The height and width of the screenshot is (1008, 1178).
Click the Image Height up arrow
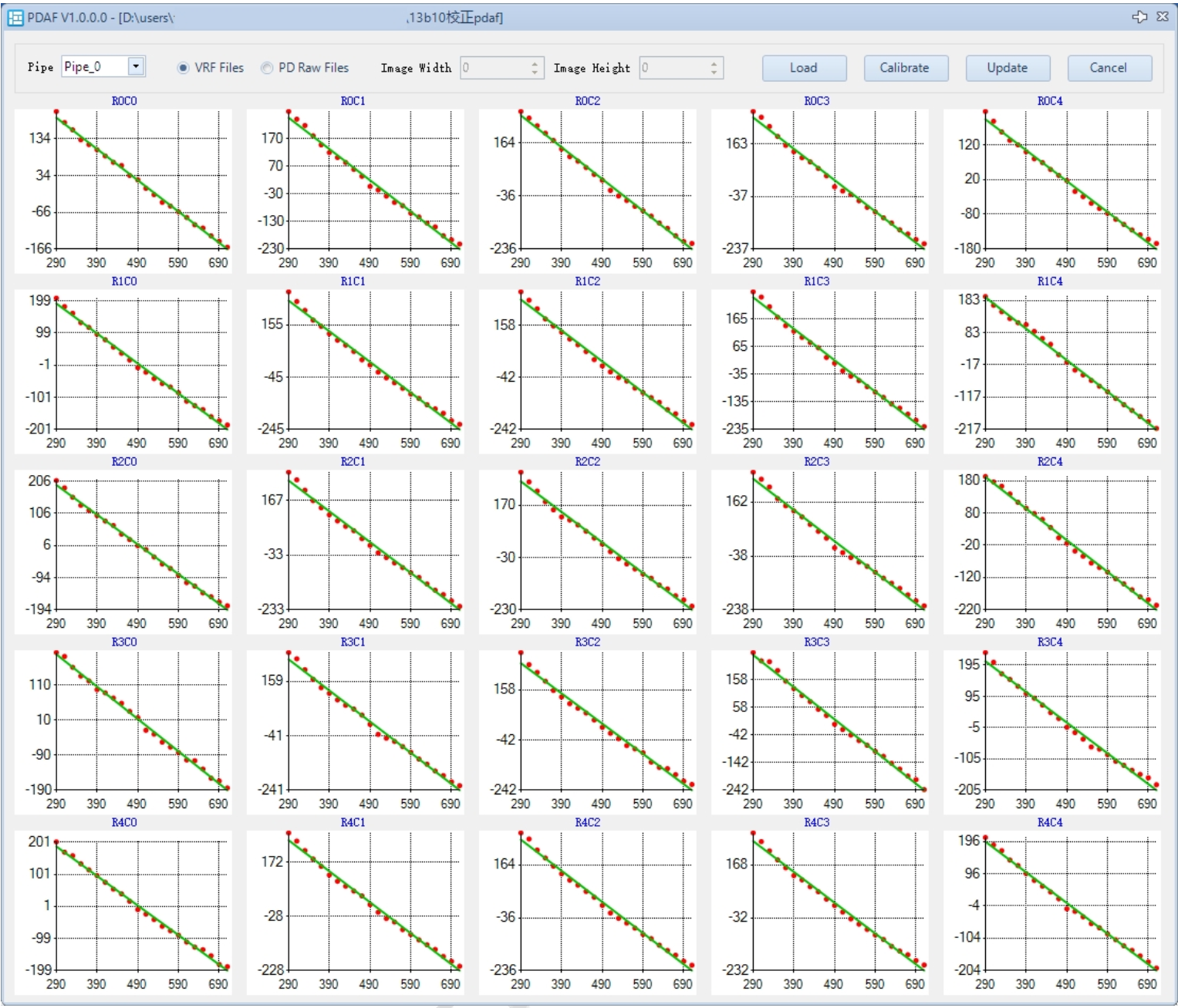click(714, 63)
